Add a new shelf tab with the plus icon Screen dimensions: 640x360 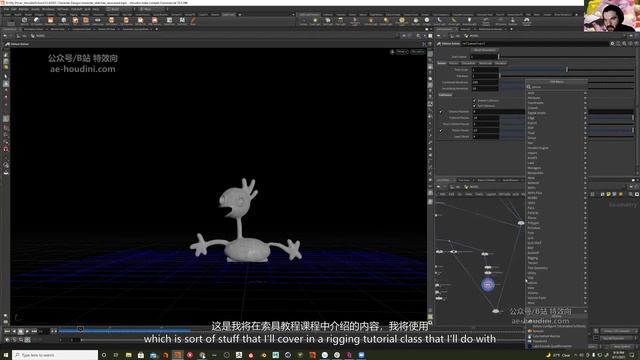pos(240,15)
